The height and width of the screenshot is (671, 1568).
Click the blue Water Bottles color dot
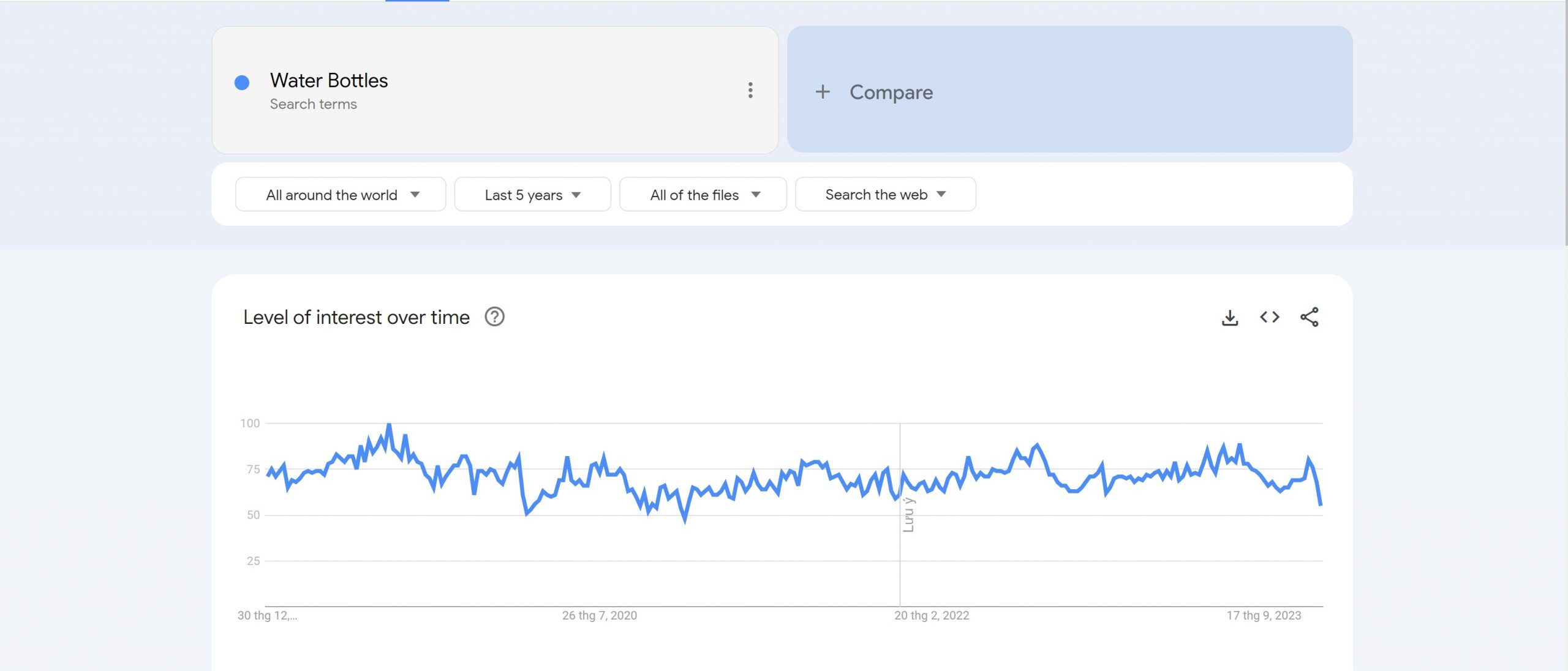(x=242, y=83)
